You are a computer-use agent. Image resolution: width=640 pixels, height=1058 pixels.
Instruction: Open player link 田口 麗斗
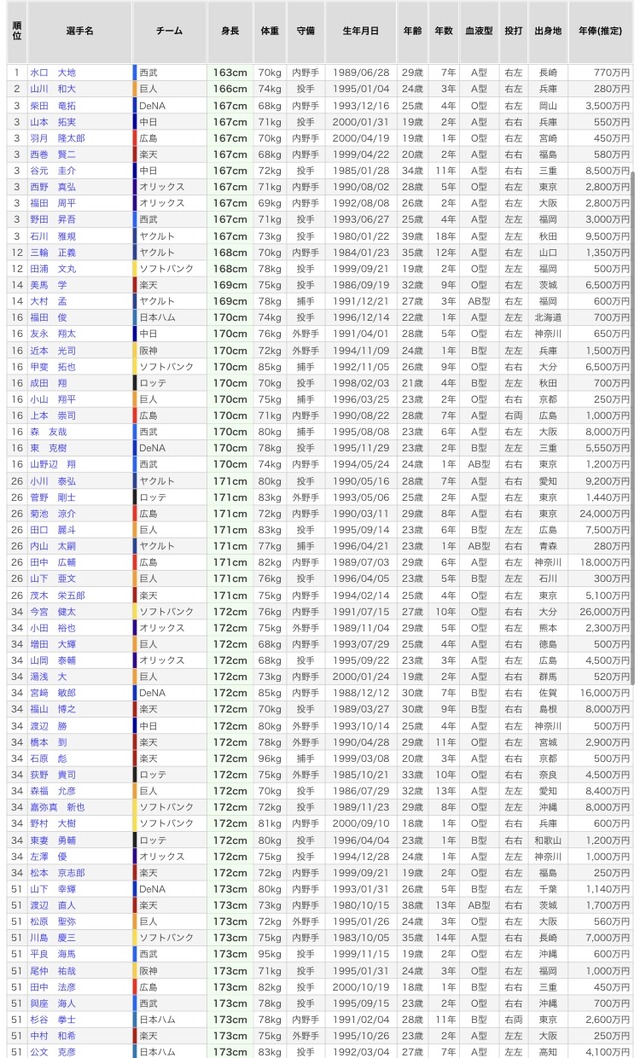coord(53,530)
